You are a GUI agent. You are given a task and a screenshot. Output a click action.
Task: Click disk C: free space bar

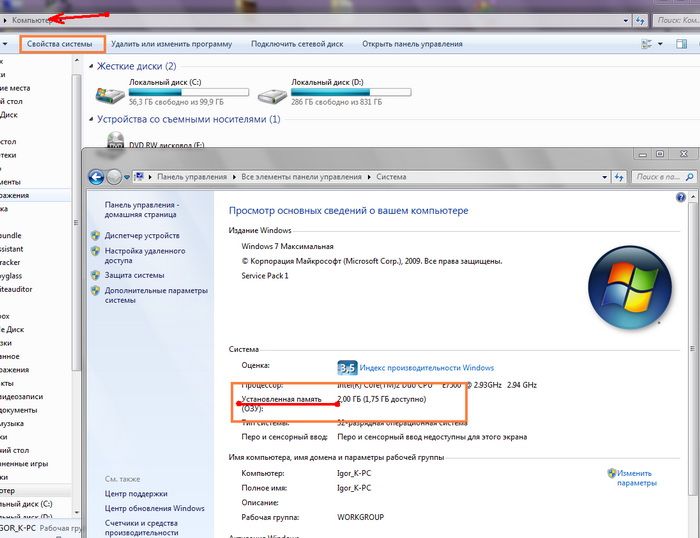188,92
